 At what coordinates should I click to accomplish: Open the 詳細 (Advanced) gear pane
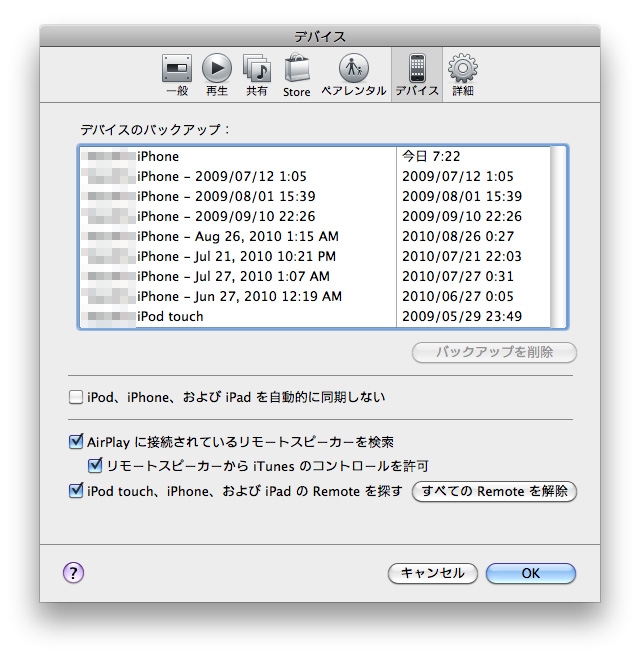(x=463, y=75)
